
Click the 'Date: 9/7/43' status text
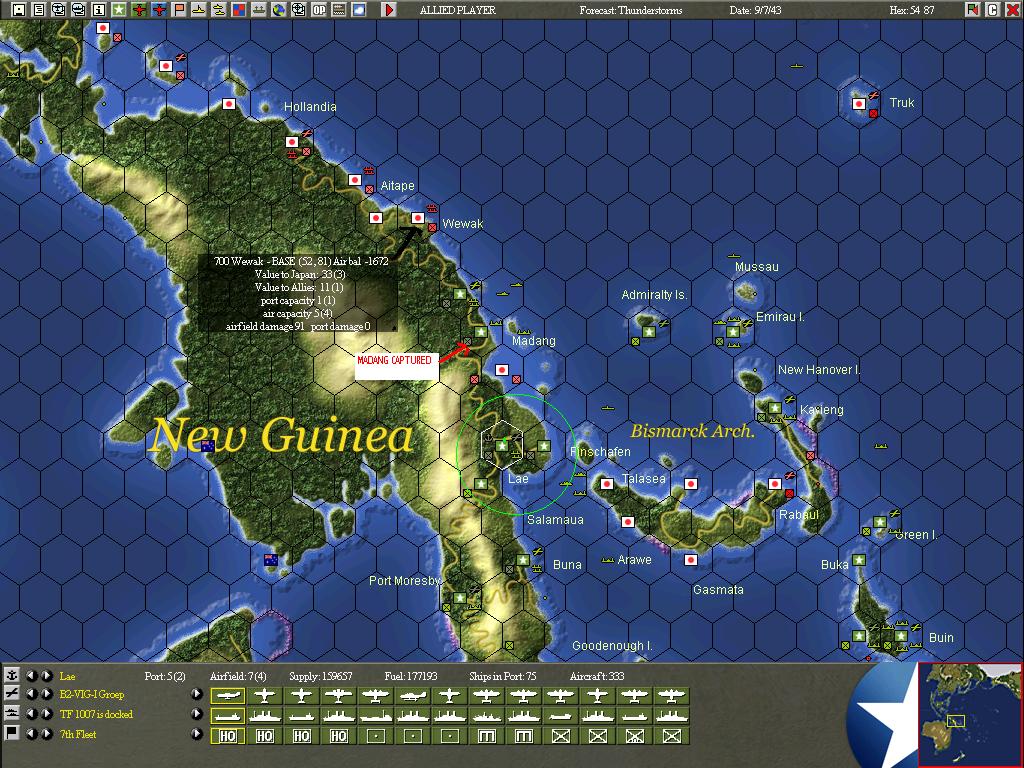(x=755, y=10)
